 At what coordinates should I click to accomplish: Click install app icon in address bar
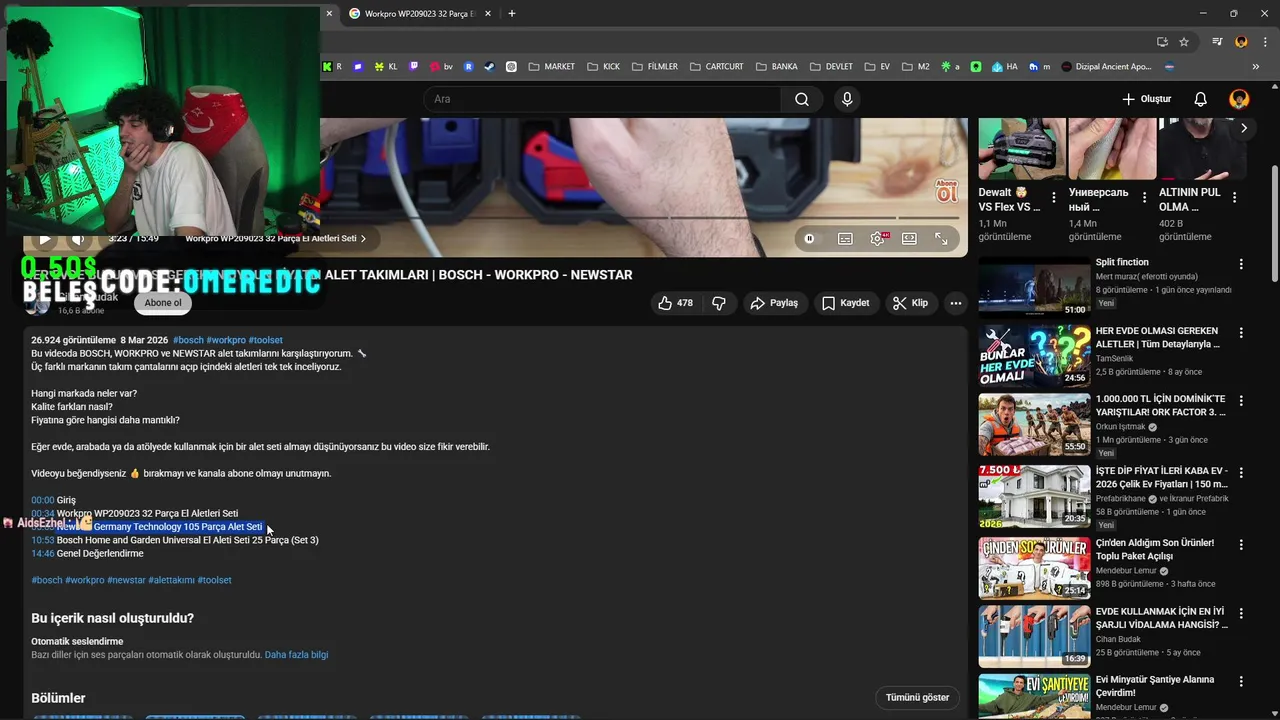point(1162,42)
